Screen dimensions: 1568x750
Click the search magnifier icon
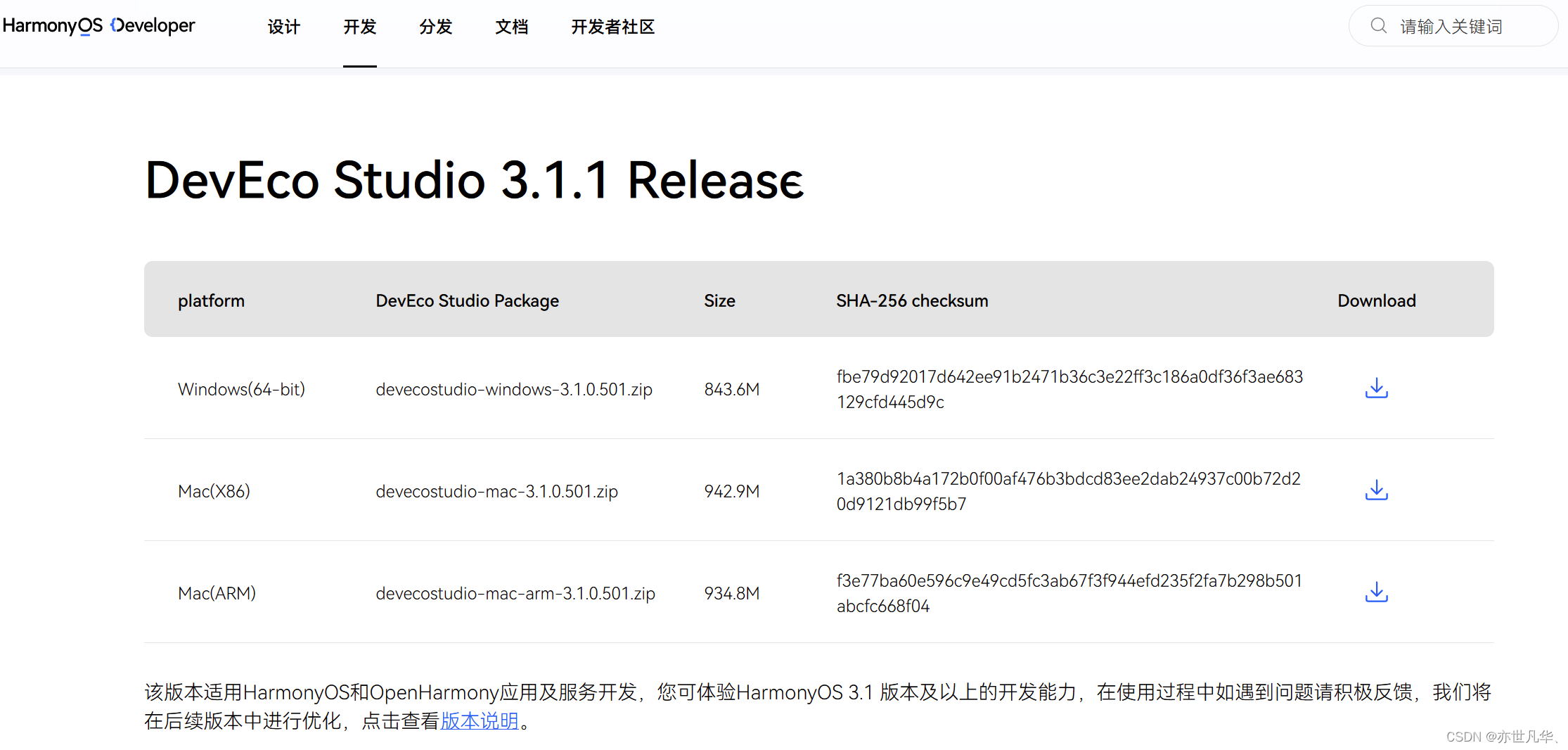pos(1379,26)
